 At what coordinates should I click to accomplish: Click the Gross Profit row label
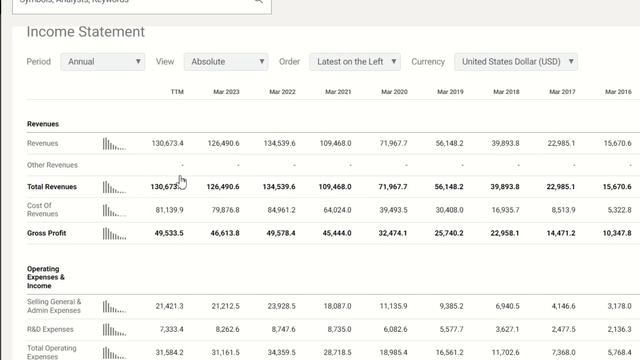[47, 233]
